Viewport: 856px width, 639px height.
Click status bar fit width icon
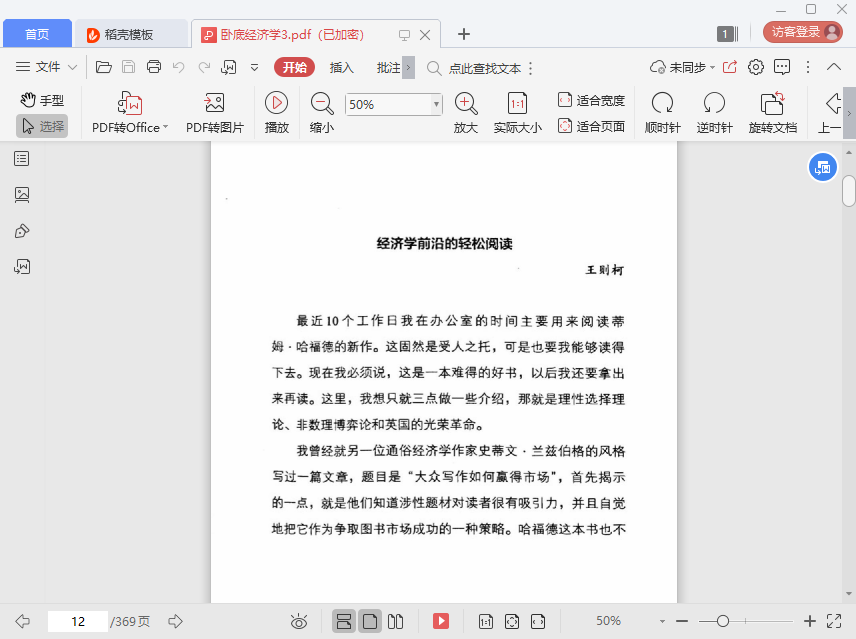(538, 621)
